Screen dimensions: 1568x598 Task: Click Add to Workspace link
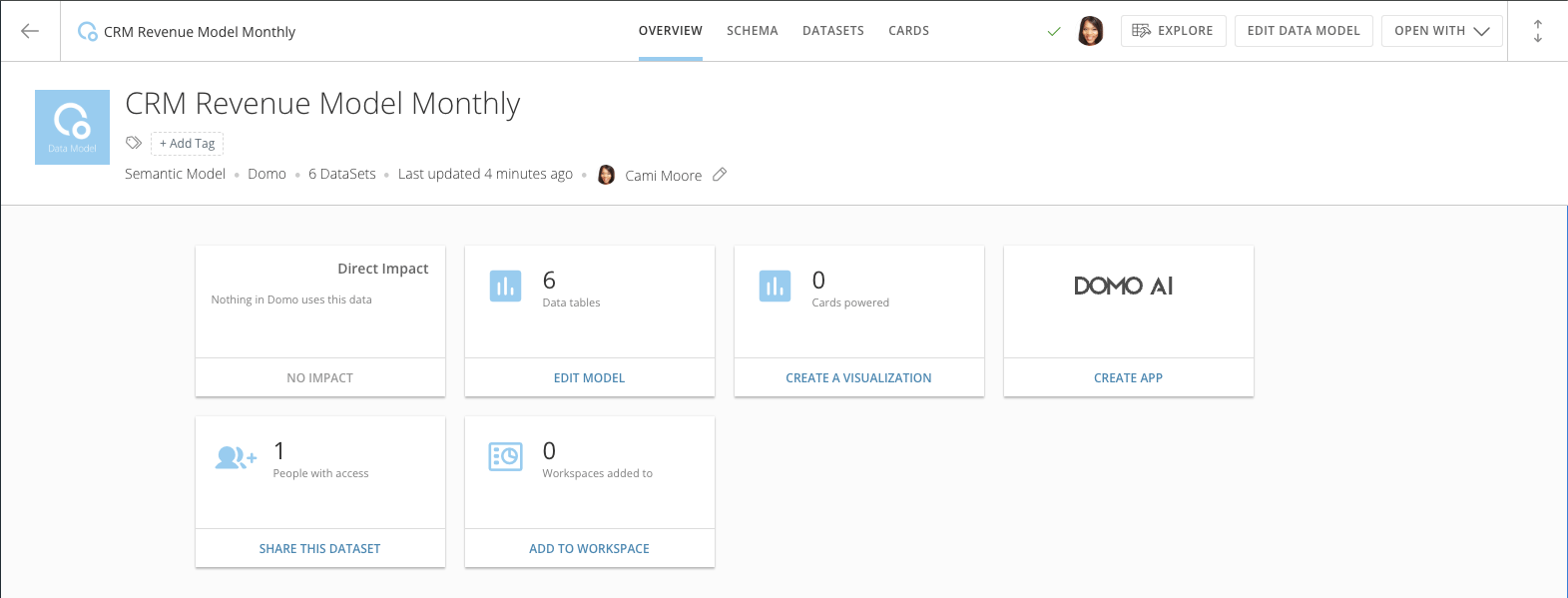tap(590, 548)
